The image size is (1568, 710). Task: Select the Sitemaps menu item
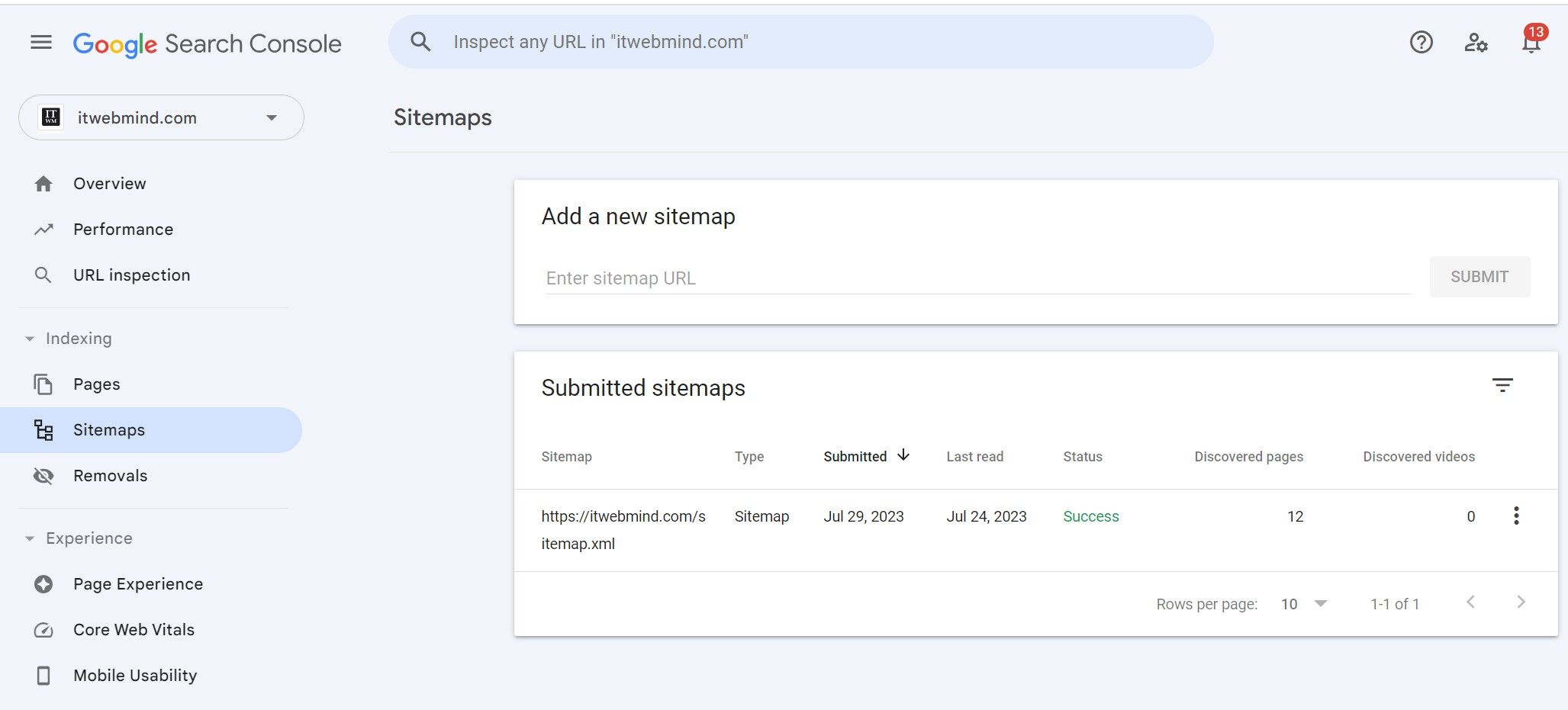click(151, 430)
